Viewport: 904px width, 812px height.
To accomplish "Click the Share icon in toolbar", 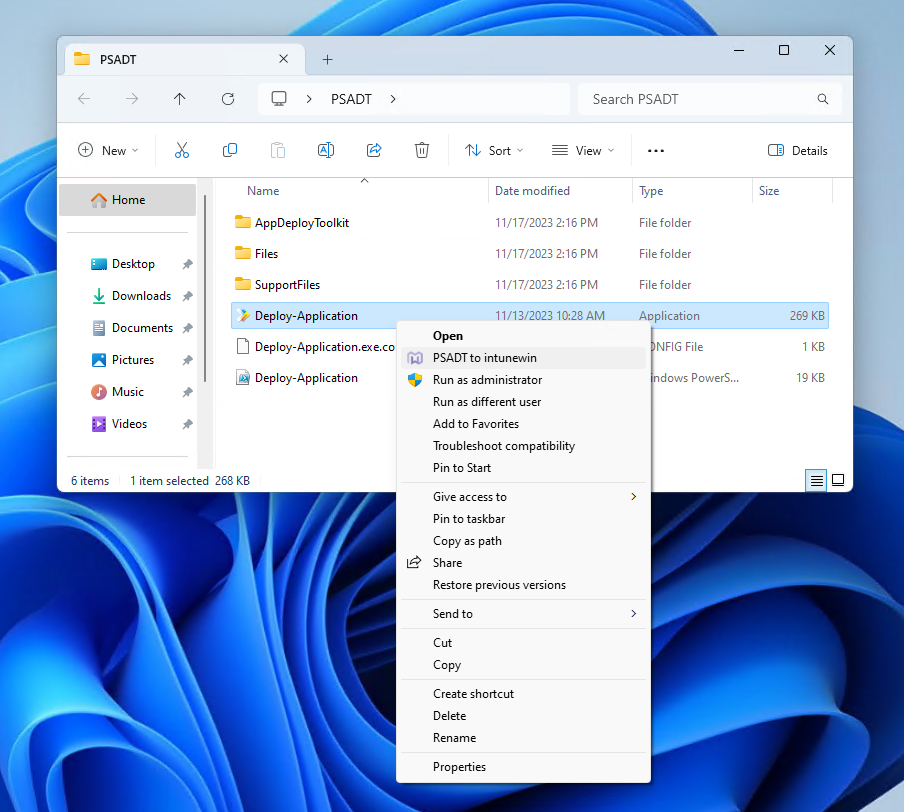I will (x=374, y=151).
